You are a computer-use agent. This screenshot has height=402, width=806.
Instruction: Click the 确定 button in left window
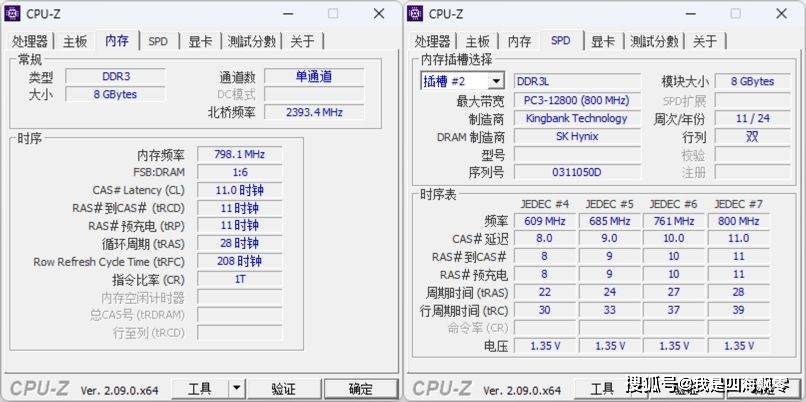(x=360, y=389)
